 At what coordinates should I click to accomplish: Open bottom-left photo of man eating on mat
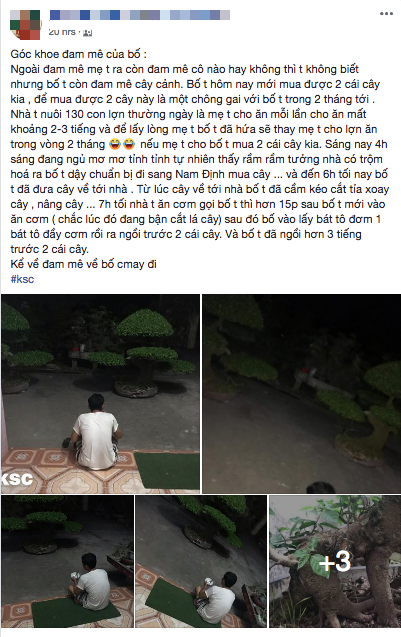[67, 562]
